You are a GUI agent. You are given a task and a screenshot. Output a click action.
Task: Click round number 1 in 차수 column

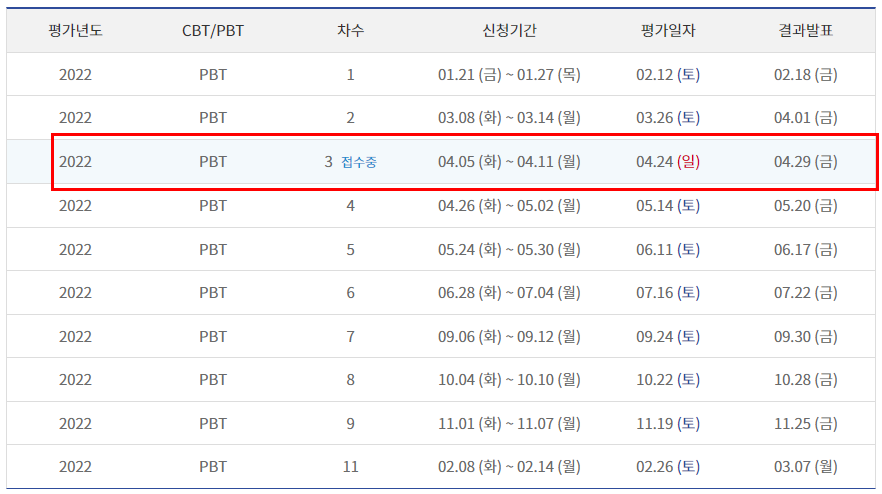[350, 75]
